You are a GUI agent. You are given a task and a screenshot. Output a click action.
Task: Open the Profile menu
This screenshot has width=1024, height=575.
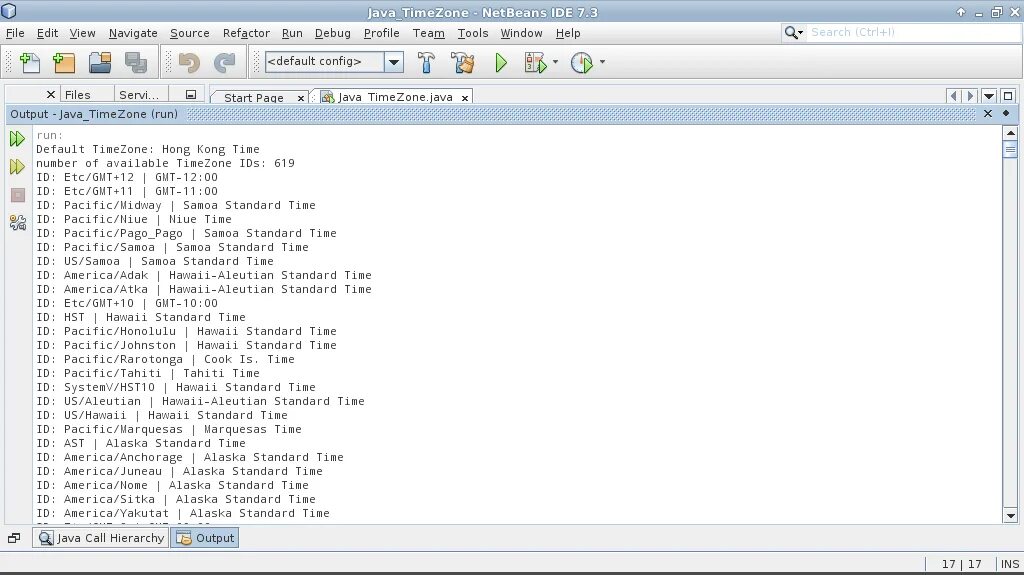pos(381,33)
